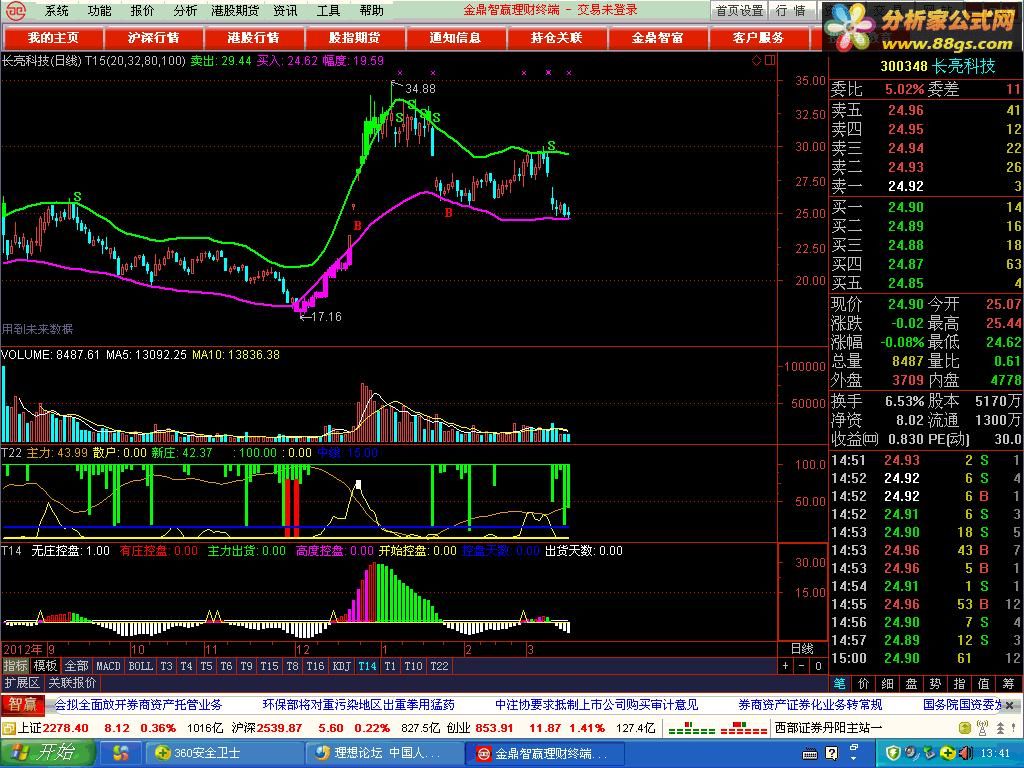The width and height of the screenshot is (1024, 768).
Task: Click the 金鼎 logo icon at top left
Action: tap(16, 11)
